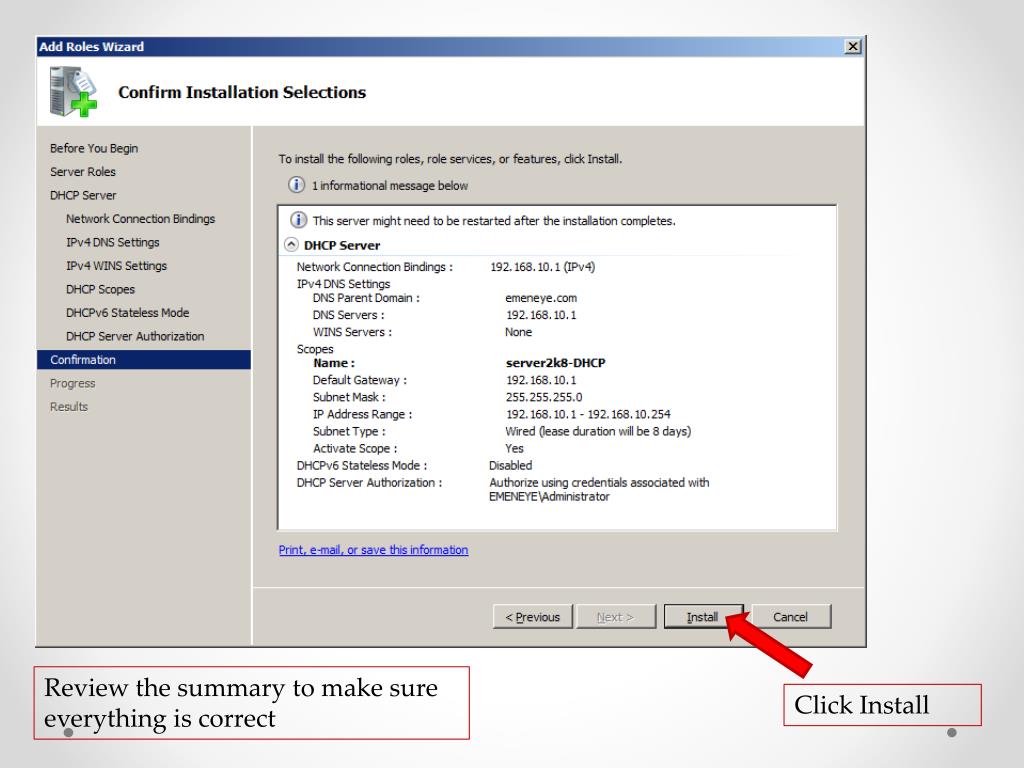Select Server Roles step

pos(83,172)
